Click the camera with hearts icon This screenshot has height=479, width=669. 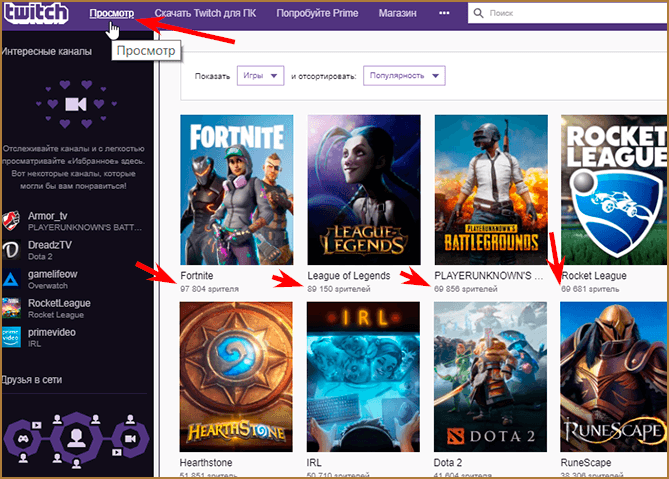click(x=76, y=104)
